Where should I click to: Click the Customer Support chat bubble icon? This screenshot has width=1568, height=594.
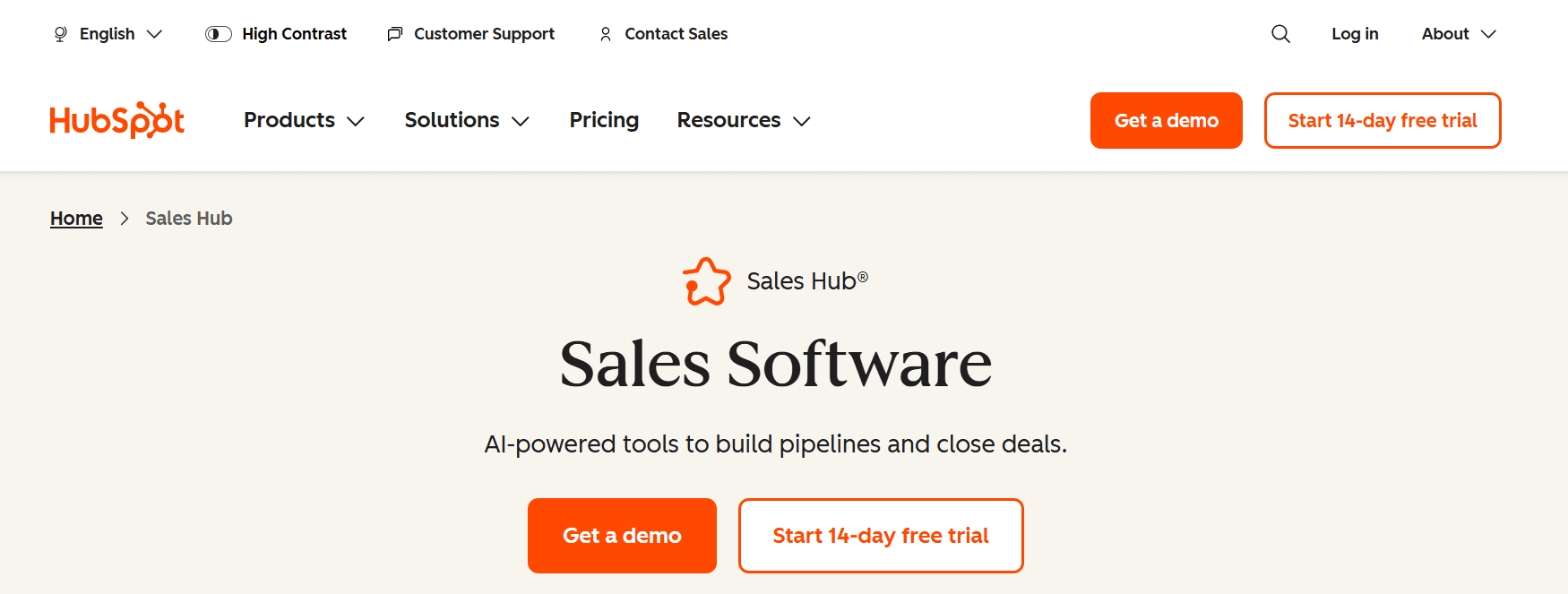pyautogui.click(x=394, y=33)
